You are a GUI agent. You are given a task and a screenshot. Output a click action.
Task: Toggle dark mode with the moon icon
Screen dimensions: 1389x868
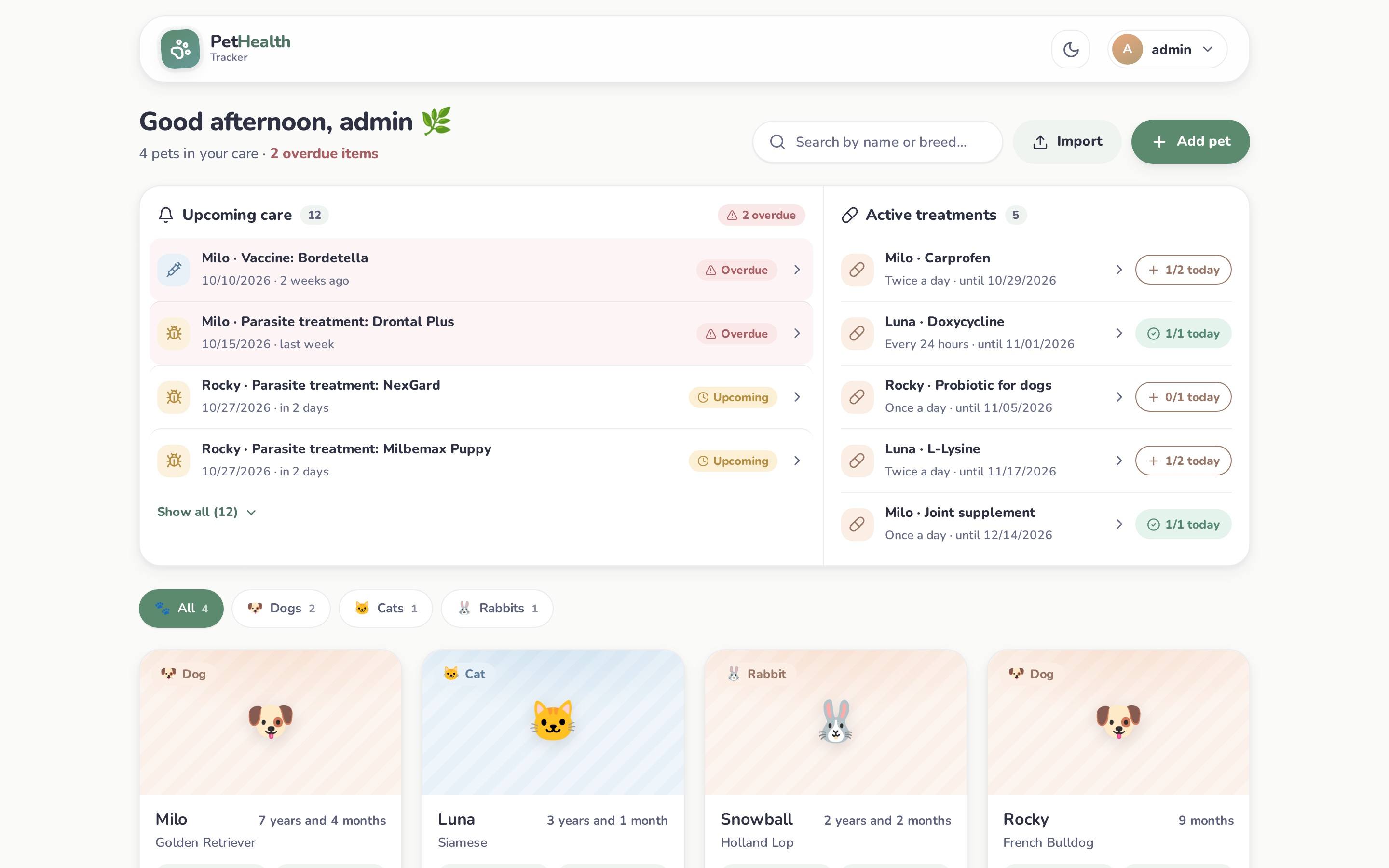pos(1071,49)
